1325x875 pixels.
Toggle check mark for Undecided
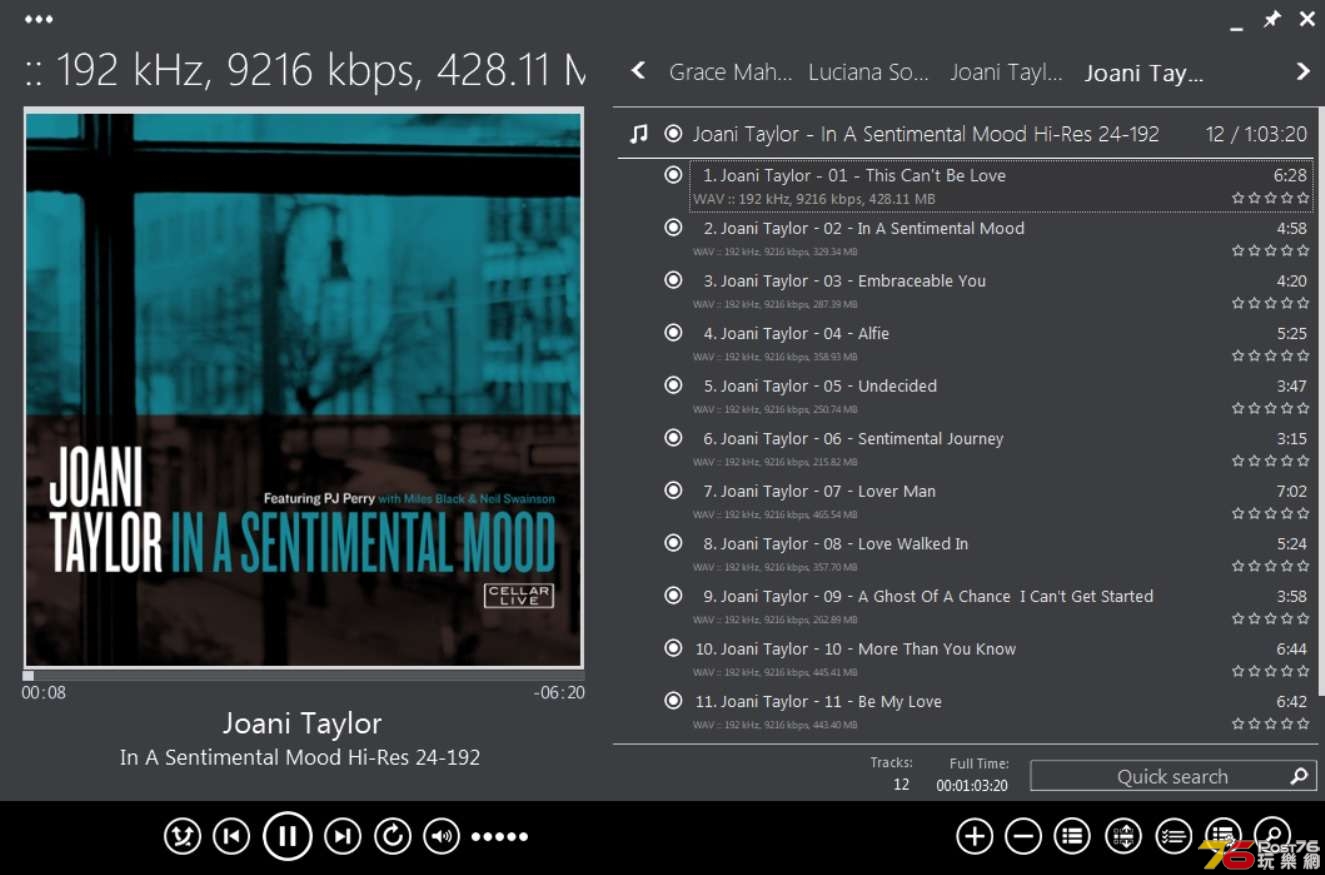tap(674, 385)
